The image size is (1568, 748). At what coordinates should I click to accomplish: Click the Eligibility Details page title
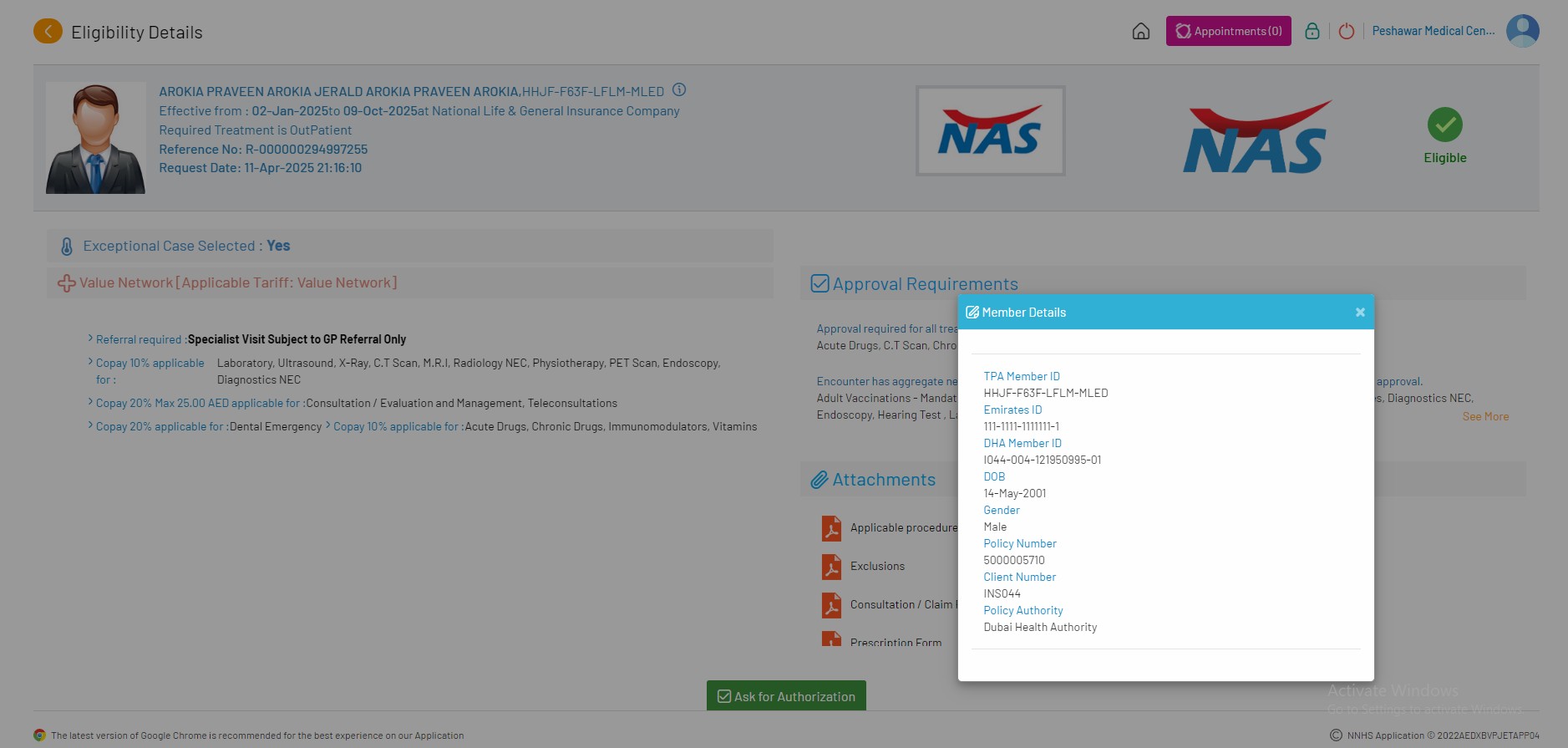137,33
